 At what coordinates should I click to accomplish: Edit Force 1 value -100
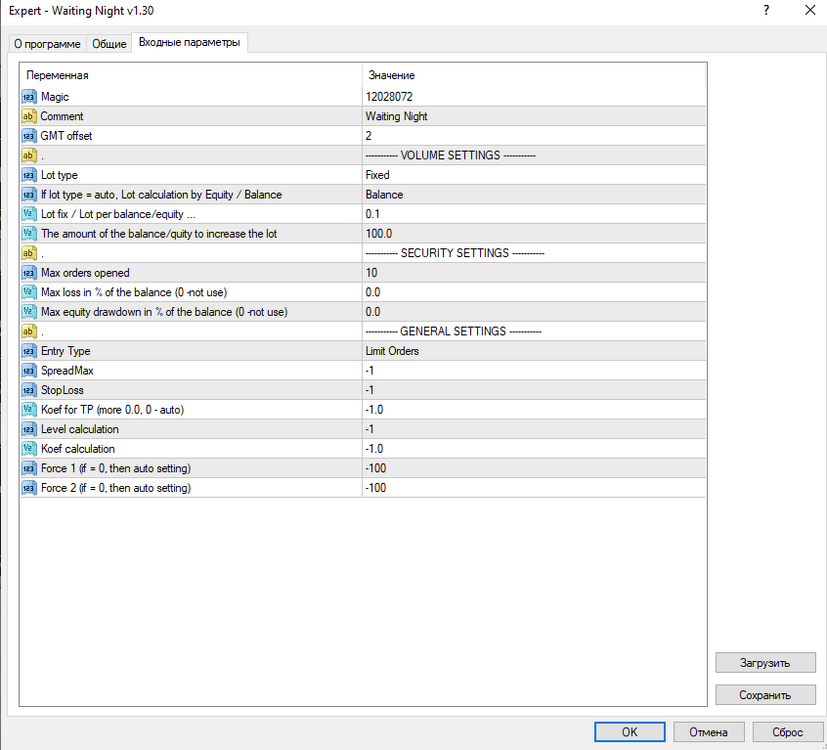(x=534, y=468)
